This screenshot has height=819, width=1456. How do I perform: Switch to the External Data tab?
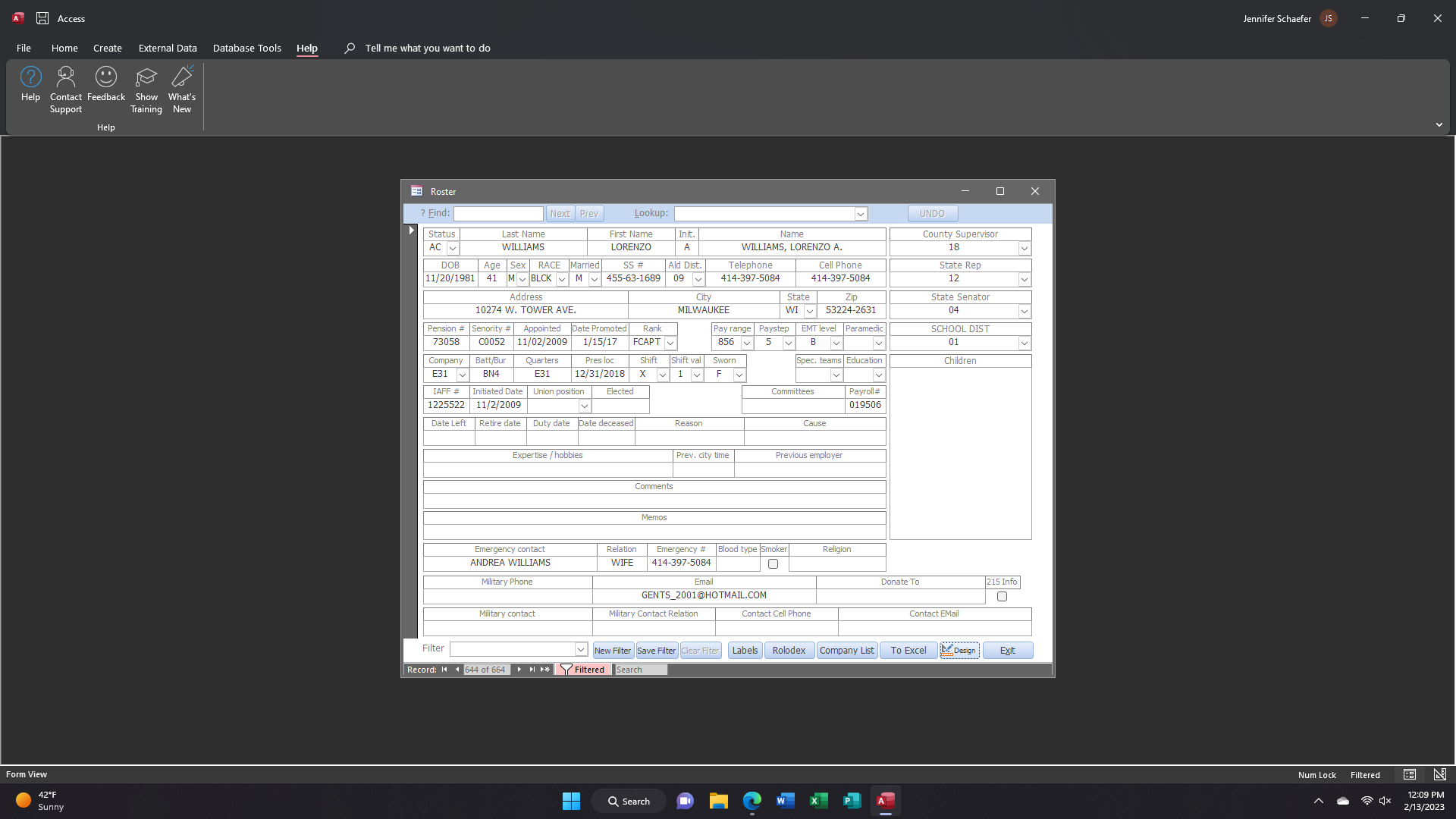click(x=168, y=48)
